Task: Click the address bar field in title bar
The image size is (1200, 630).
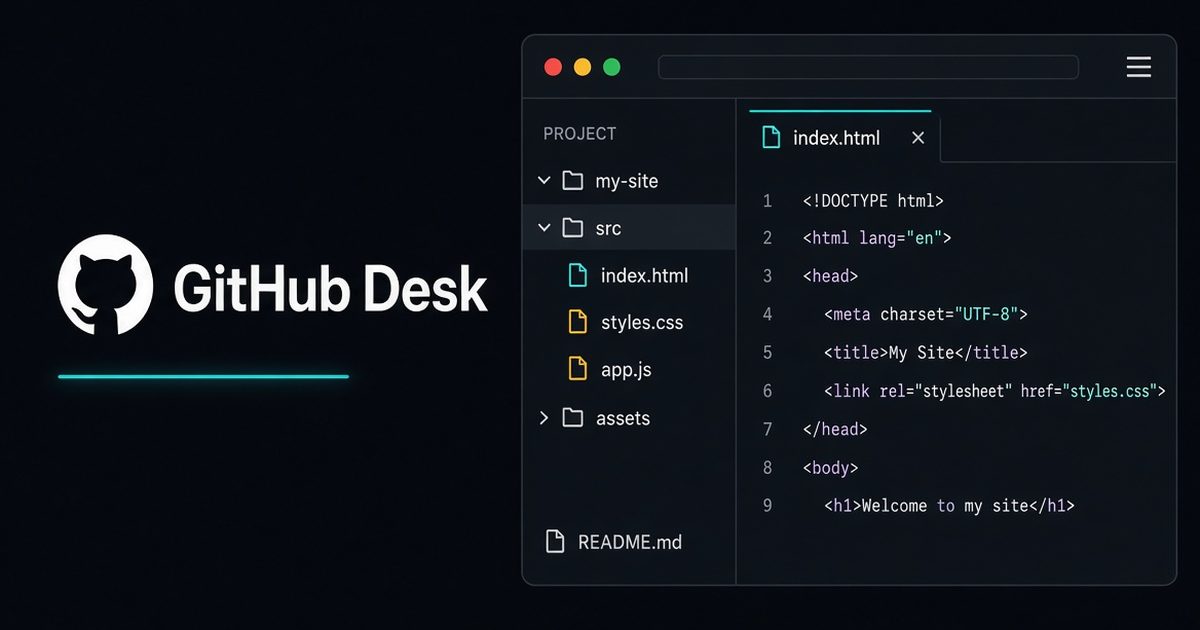Action: point(868,67)
